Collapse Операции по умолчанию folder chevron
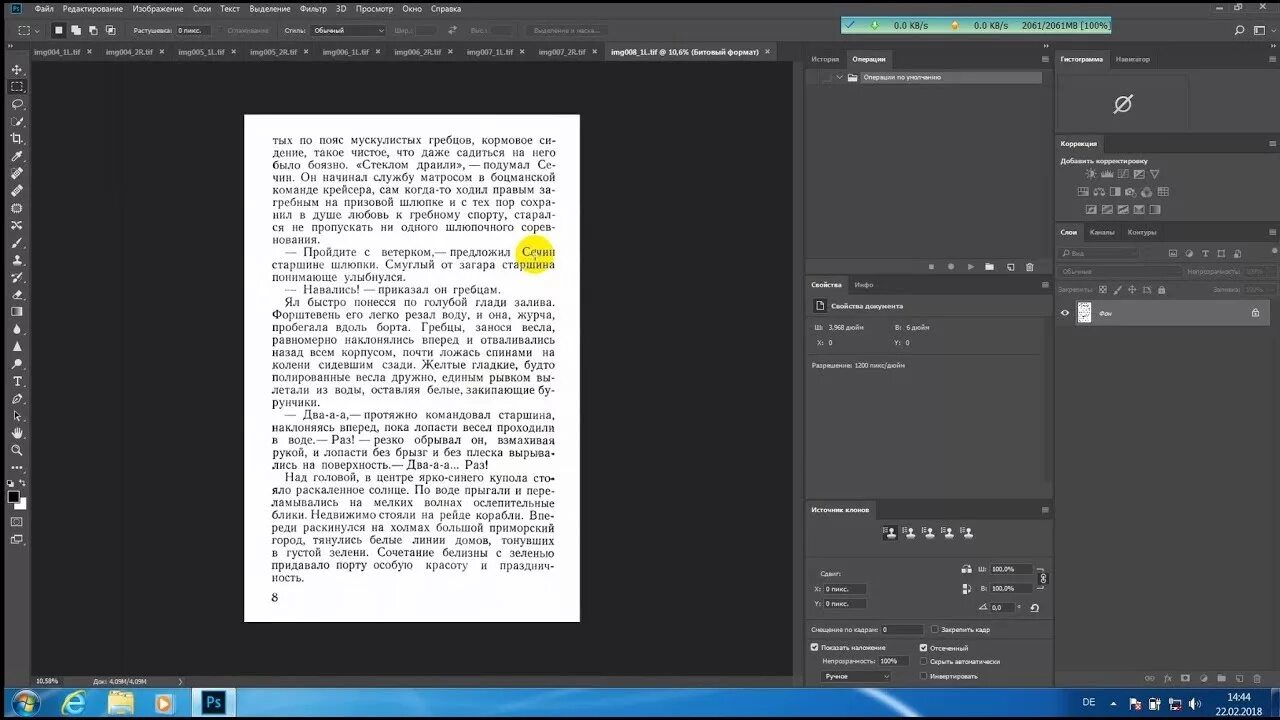Screen dimensions: 1280x720 pos(840,77)
